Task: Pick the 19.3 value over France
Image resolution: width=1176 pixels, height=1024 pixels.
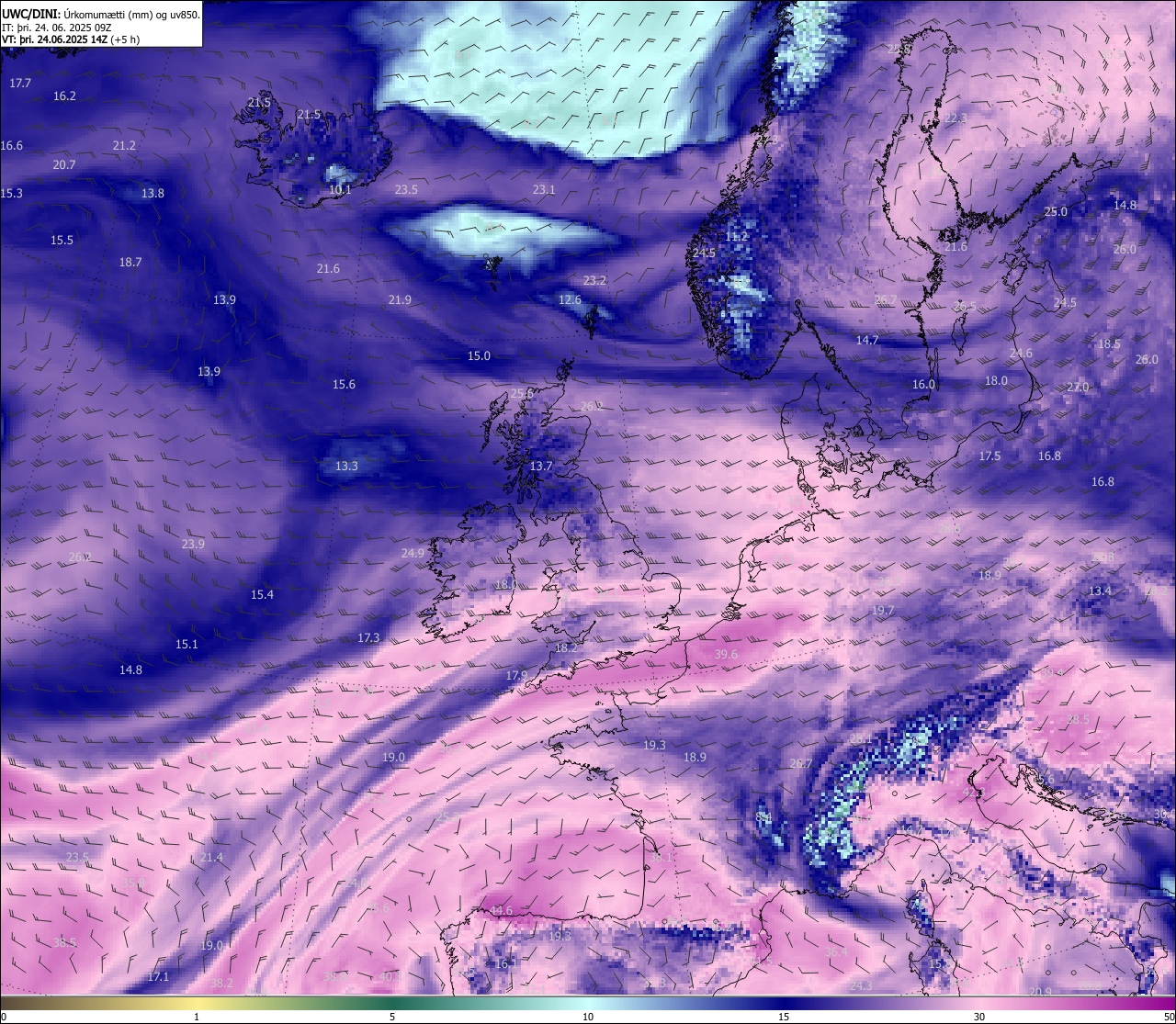Action: click(x=654, y=746)
